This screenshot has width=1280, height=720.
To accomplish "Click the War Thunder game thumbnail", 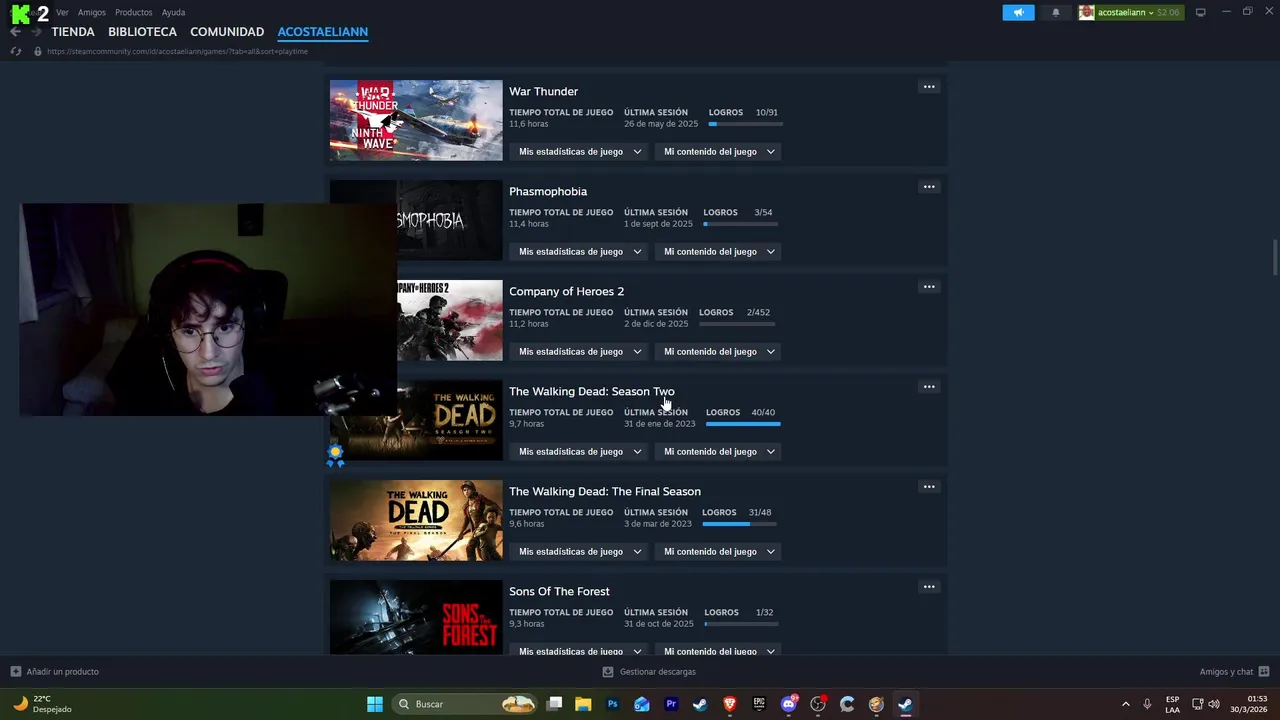I will (416, 120).
